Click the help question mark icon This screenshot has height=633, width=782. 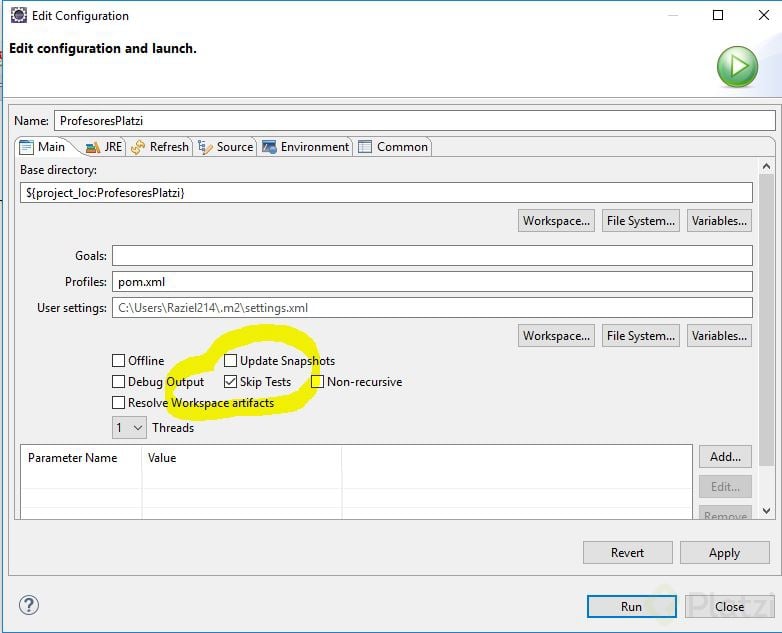(x=29, y=605)
